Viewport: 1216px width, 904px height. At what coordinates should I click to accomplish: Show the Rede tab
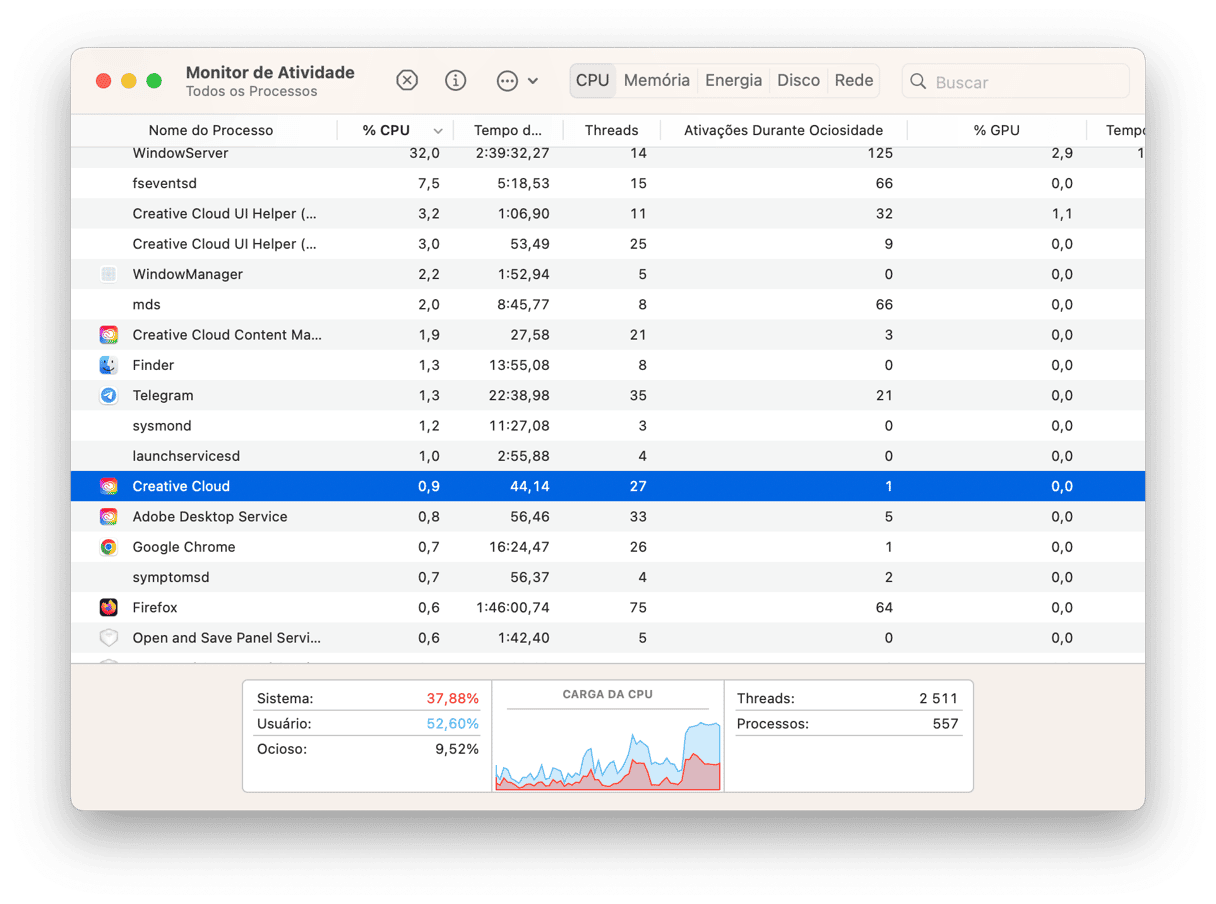854,81
